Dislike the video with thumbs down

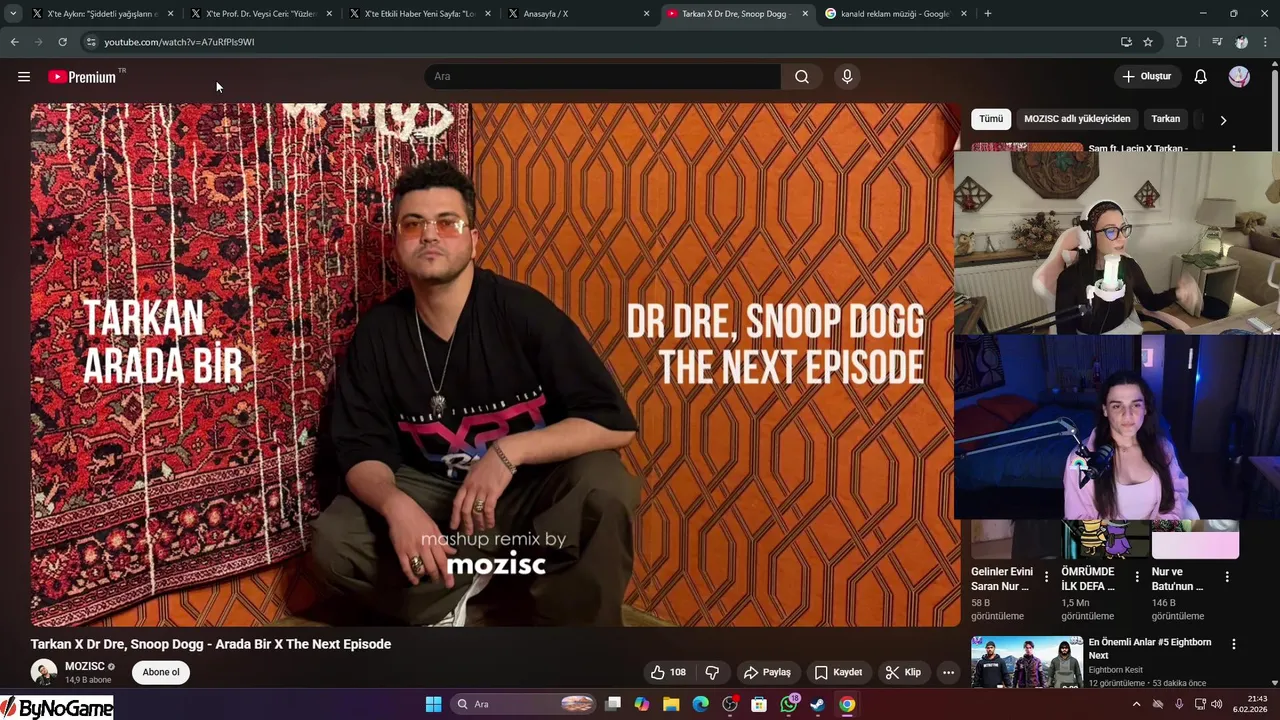click(712, 672)
